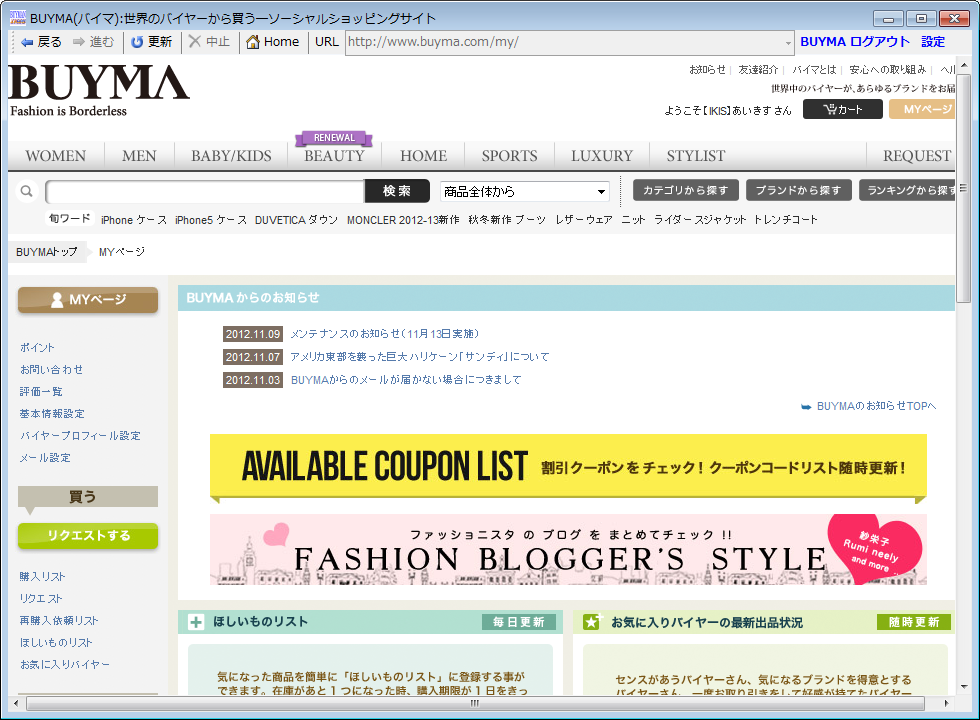
Task: Click the vertical scrollbar down arrow
Action: coord(964,686)
